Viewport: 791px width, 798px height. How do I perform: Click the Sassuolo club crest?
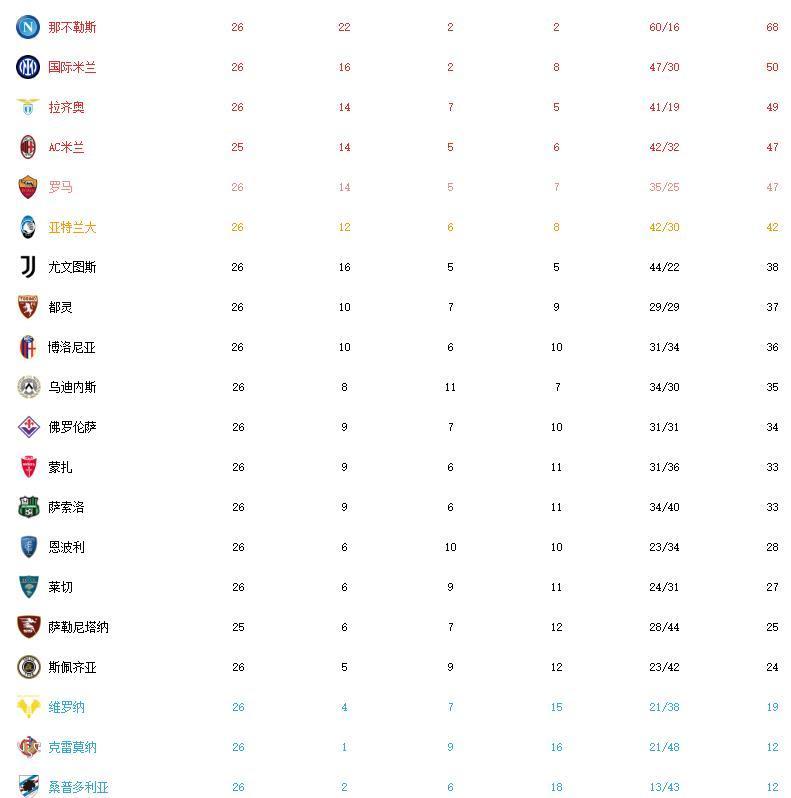(27, 507)
